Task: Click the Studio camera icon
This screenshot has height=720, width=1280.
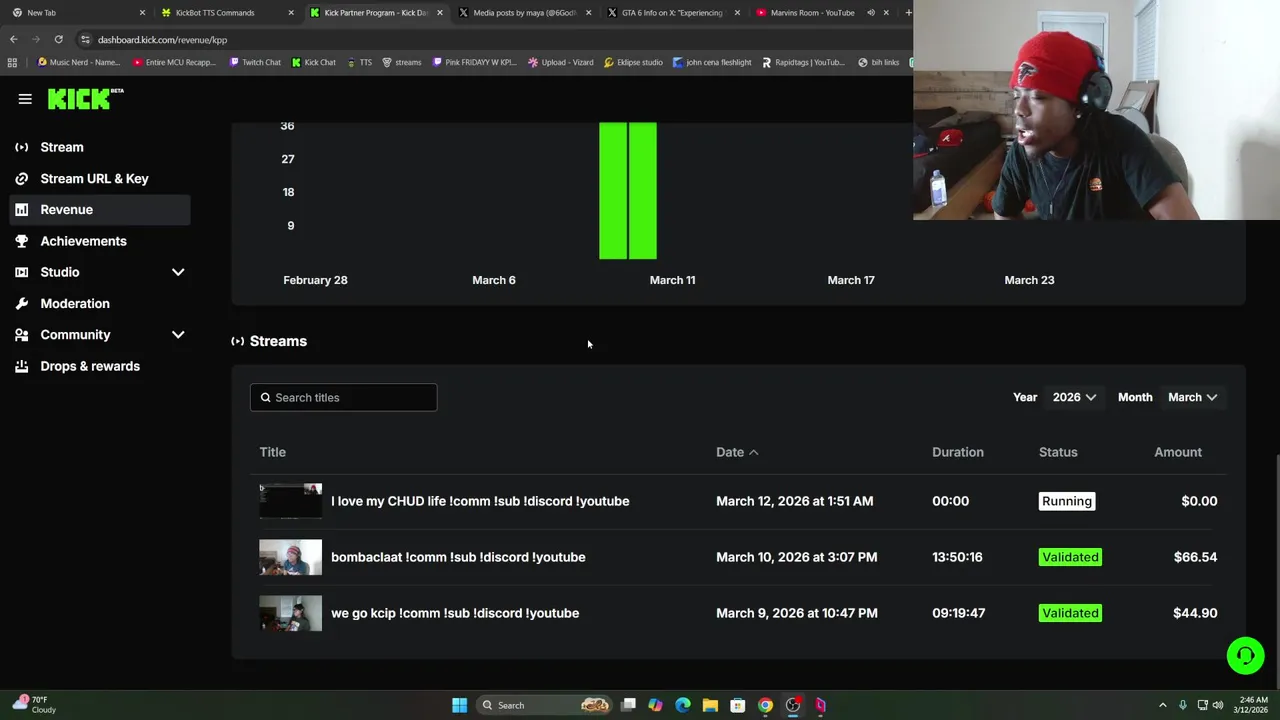Action: coord(22,272)
